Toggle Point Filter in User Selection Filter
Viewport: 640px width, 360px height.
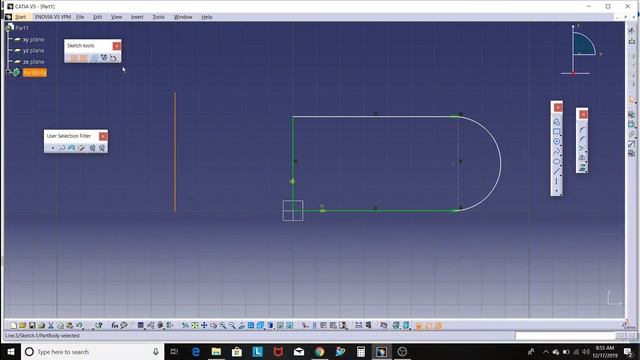[53, 148]
